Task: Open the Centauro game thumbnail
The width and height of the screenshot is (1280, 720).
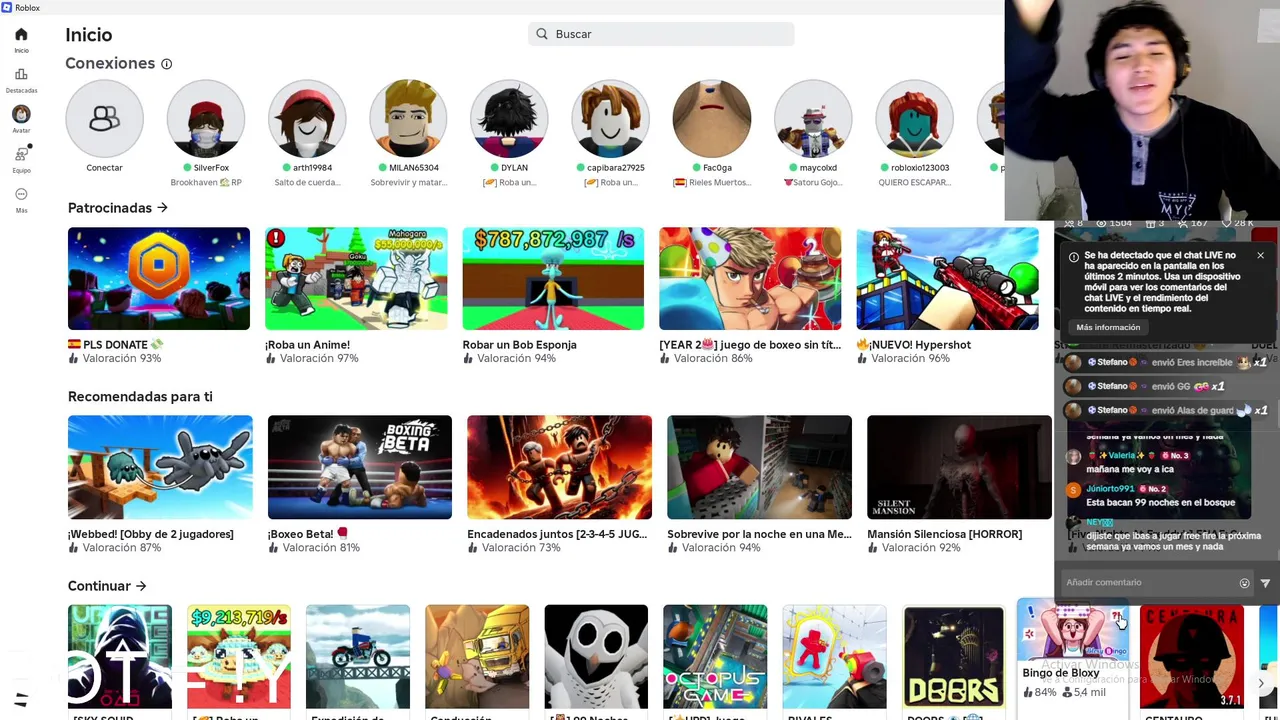Action: click(x=1192, y=657)
